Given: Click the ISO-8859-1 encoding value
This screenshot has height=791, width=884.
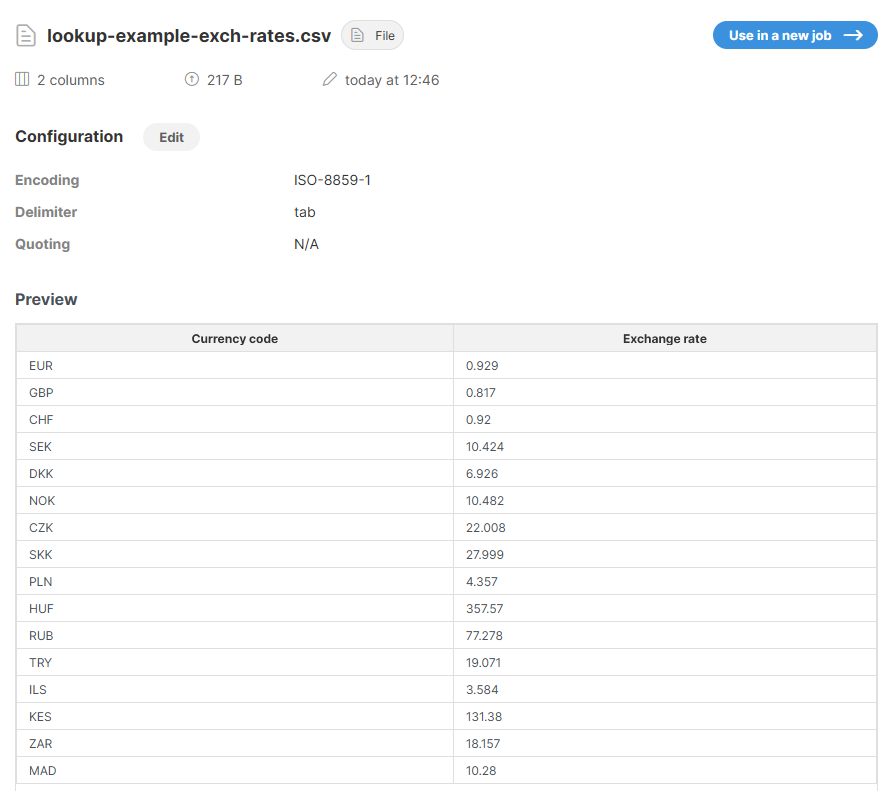Looking at the screenshot, I should 332,180.
